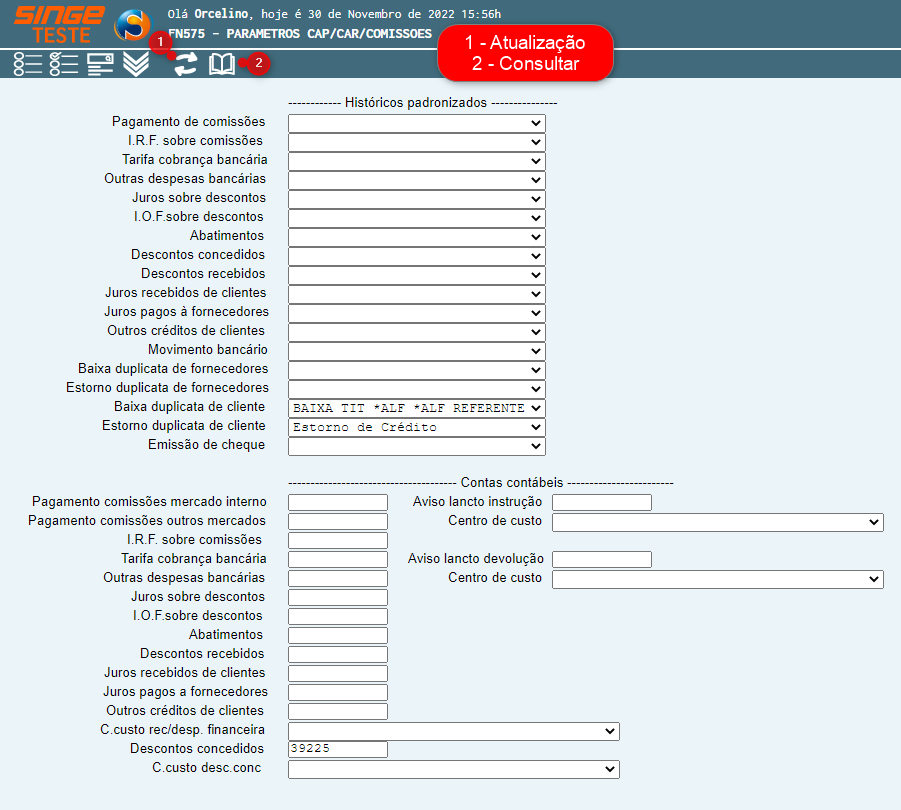Click the Atualização refresh arrows icon
This screenshot has height=810, width=901.
click(184, 65)
